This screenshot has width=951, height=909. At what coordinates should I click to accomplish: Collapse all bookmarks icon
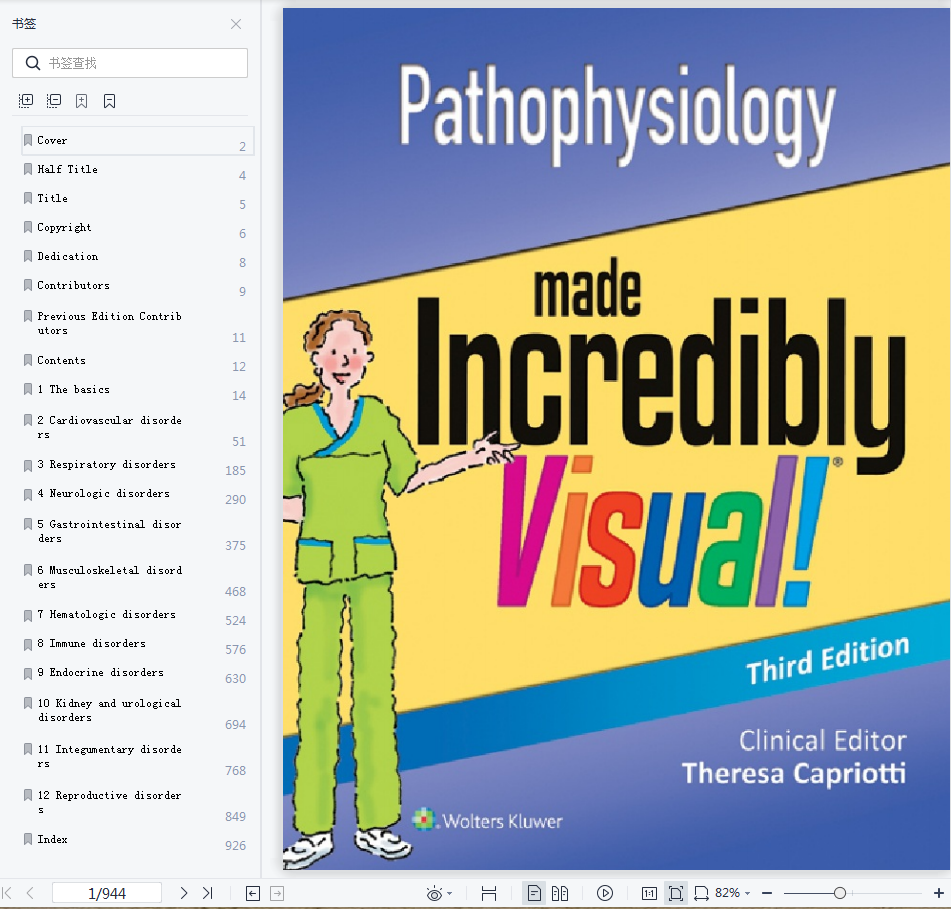pos(54,101)
